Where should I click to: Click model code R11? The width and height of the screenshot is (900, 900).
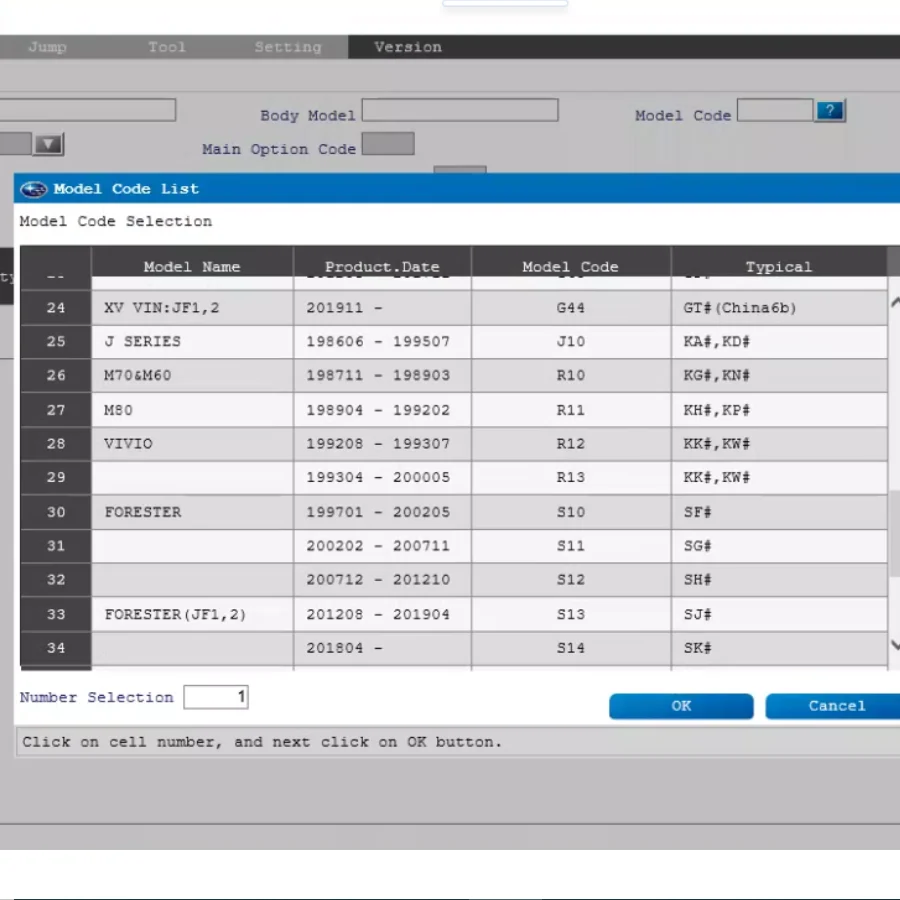click(x=571, y=410)
